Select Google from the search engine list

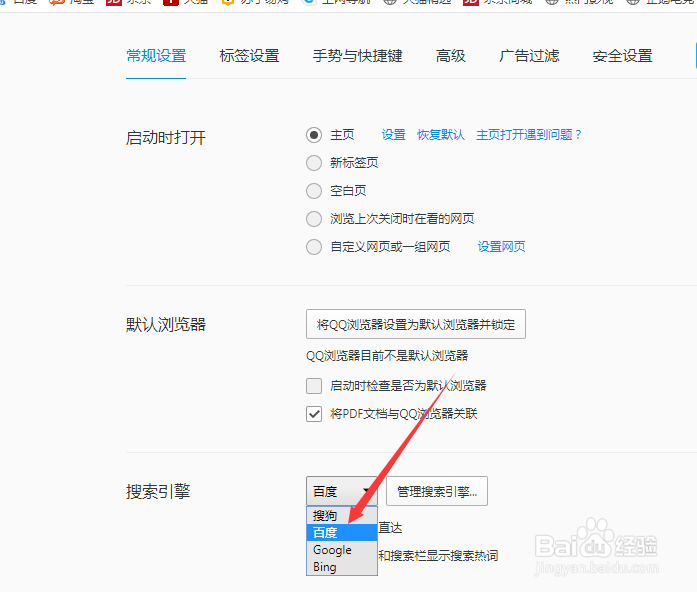342,550
